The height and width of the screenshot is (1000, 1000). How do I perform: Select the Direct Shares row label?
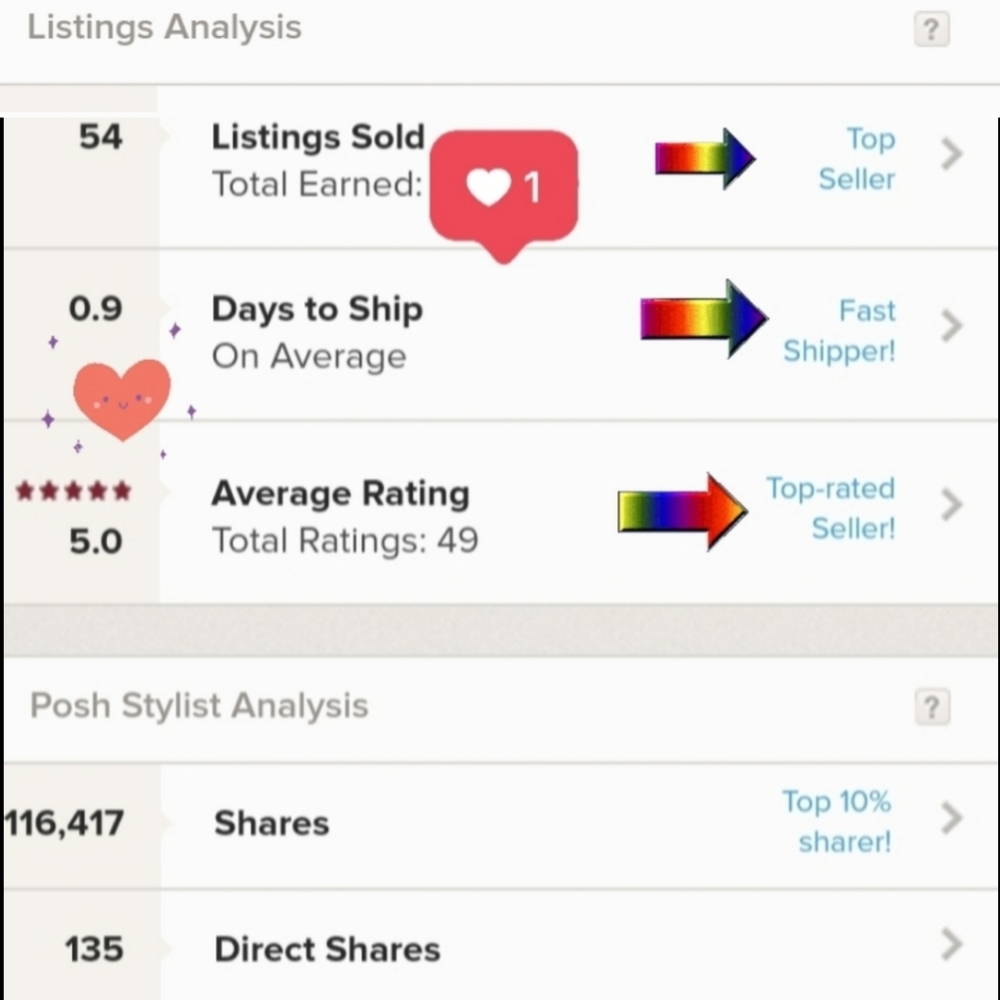pos(327,949)
